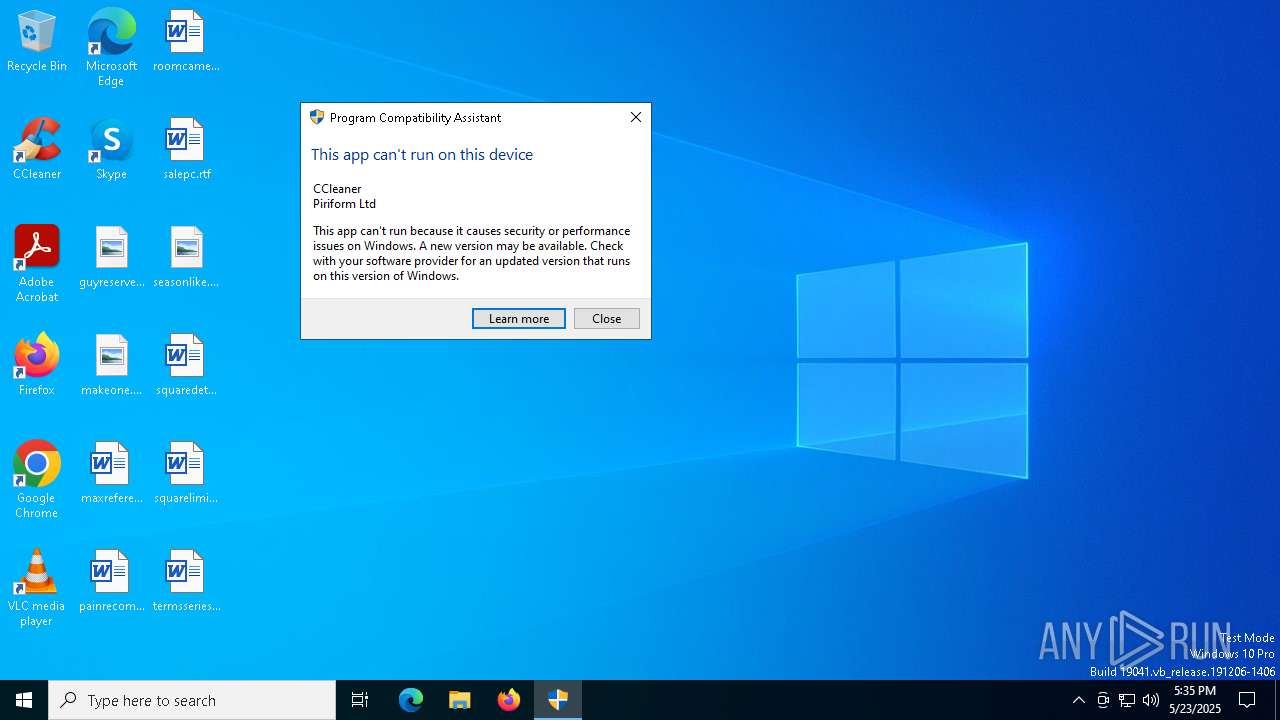
Task: Select the VLC media player shortcut
Action: pyautogui.click(x=37, y=588)
